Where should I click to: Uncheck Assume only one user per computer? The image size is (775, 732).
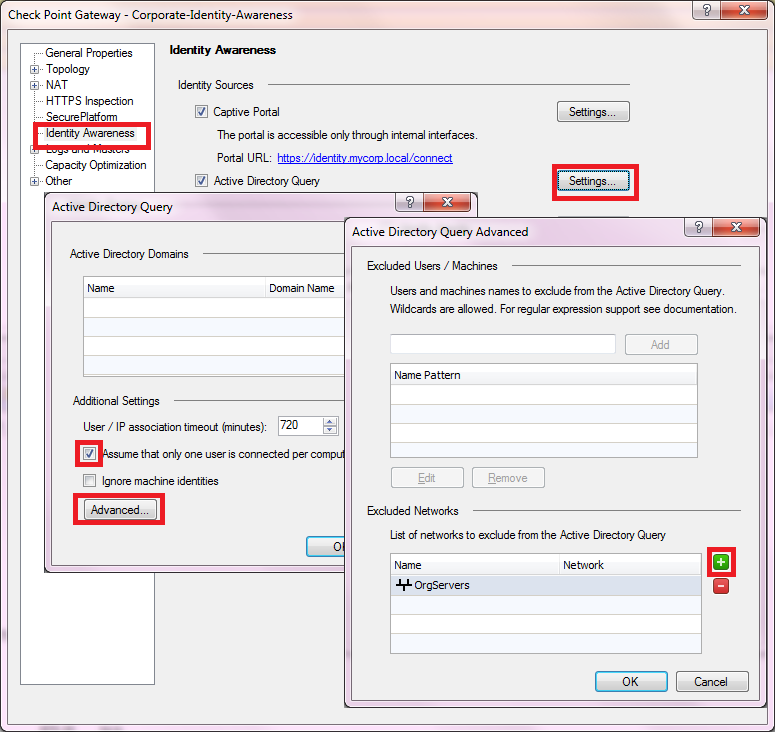point(89,453)
